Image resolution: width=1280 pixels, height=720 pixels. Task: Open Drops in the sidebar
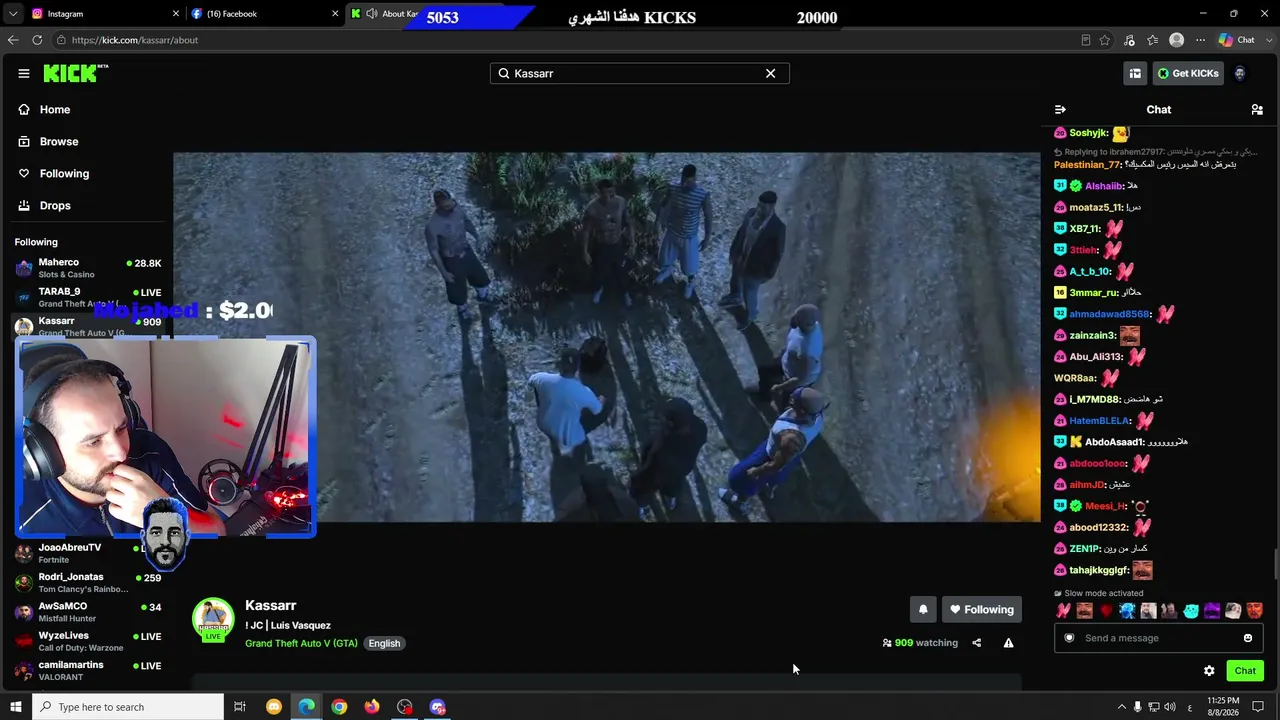[55, 205]
